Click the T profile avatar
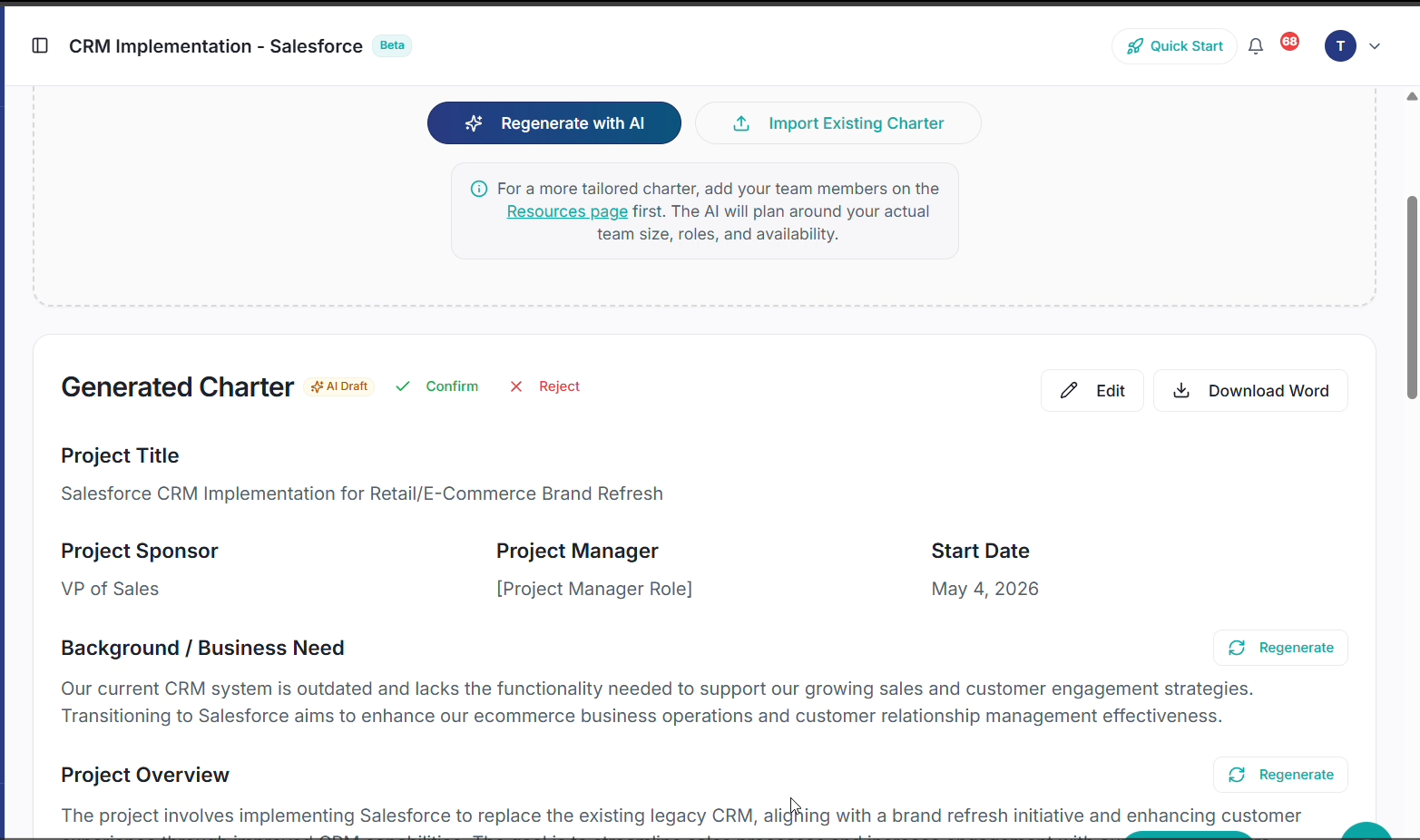Viewport: 1420px width, 840px height. click(1340, 45)
